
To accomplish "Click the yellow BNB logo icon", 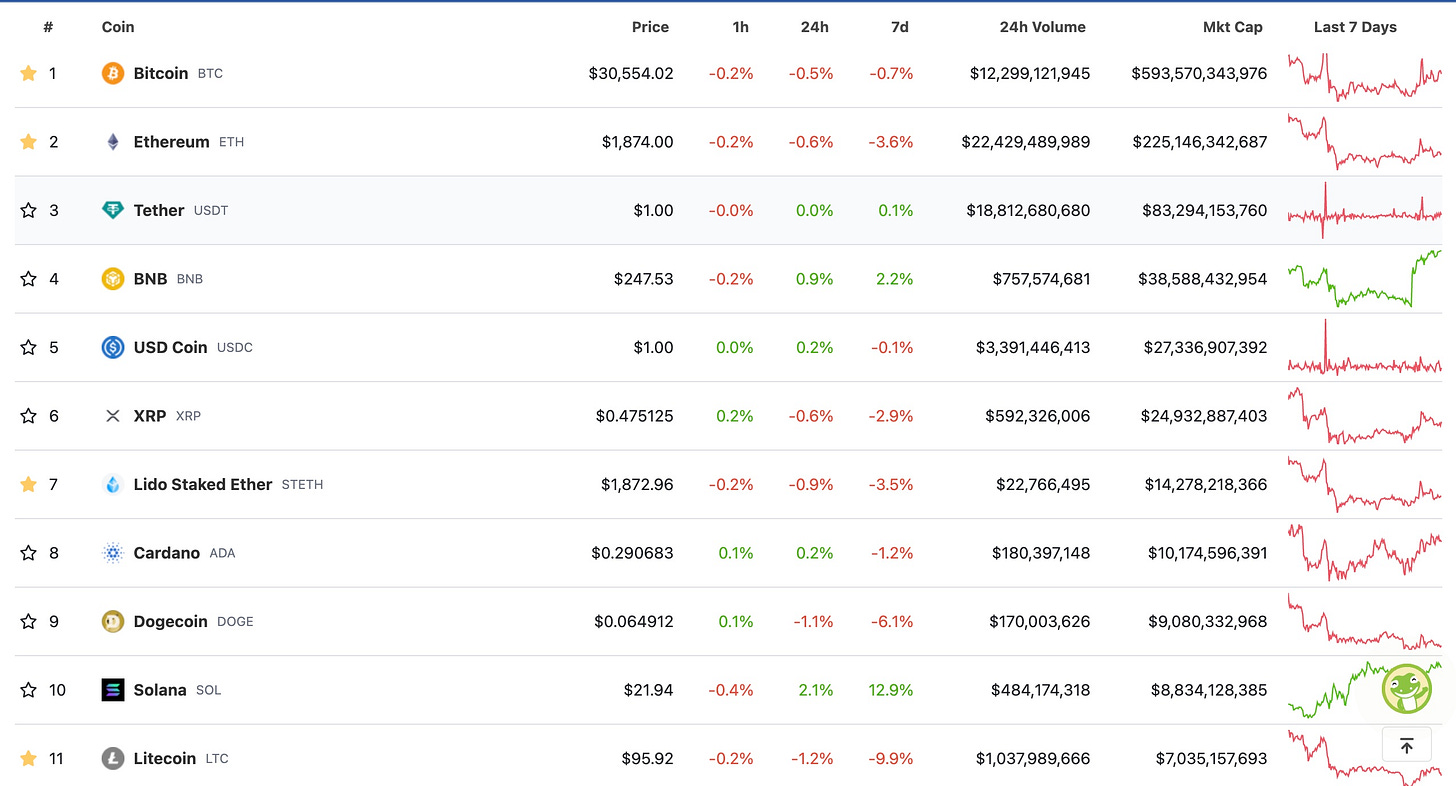I will [x=113, y=279].
